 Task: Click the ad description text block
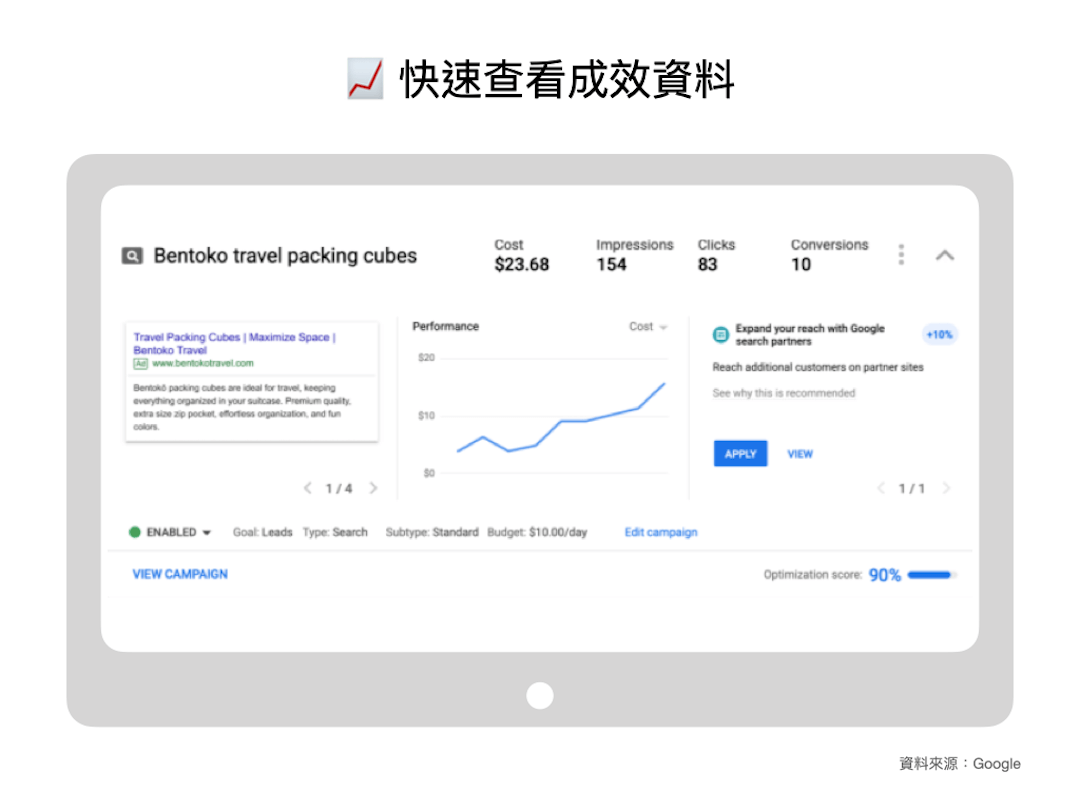242,407
